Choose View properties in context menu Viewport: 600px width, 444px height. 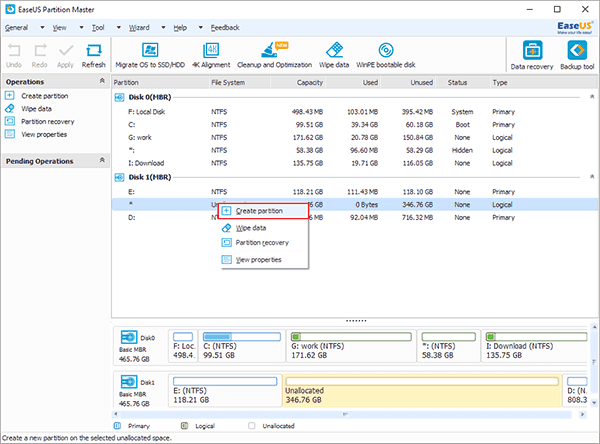coord(265,260)
